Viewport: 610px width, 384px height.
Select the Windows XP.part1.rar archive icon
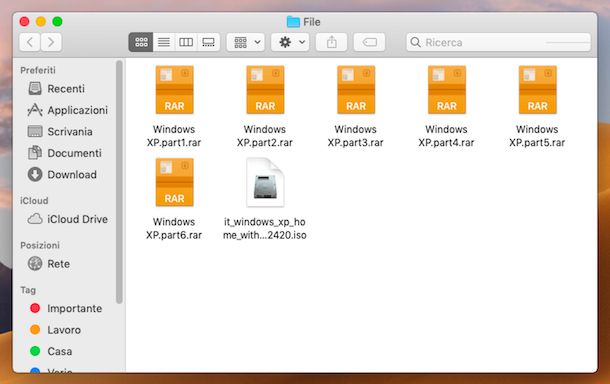174,90
